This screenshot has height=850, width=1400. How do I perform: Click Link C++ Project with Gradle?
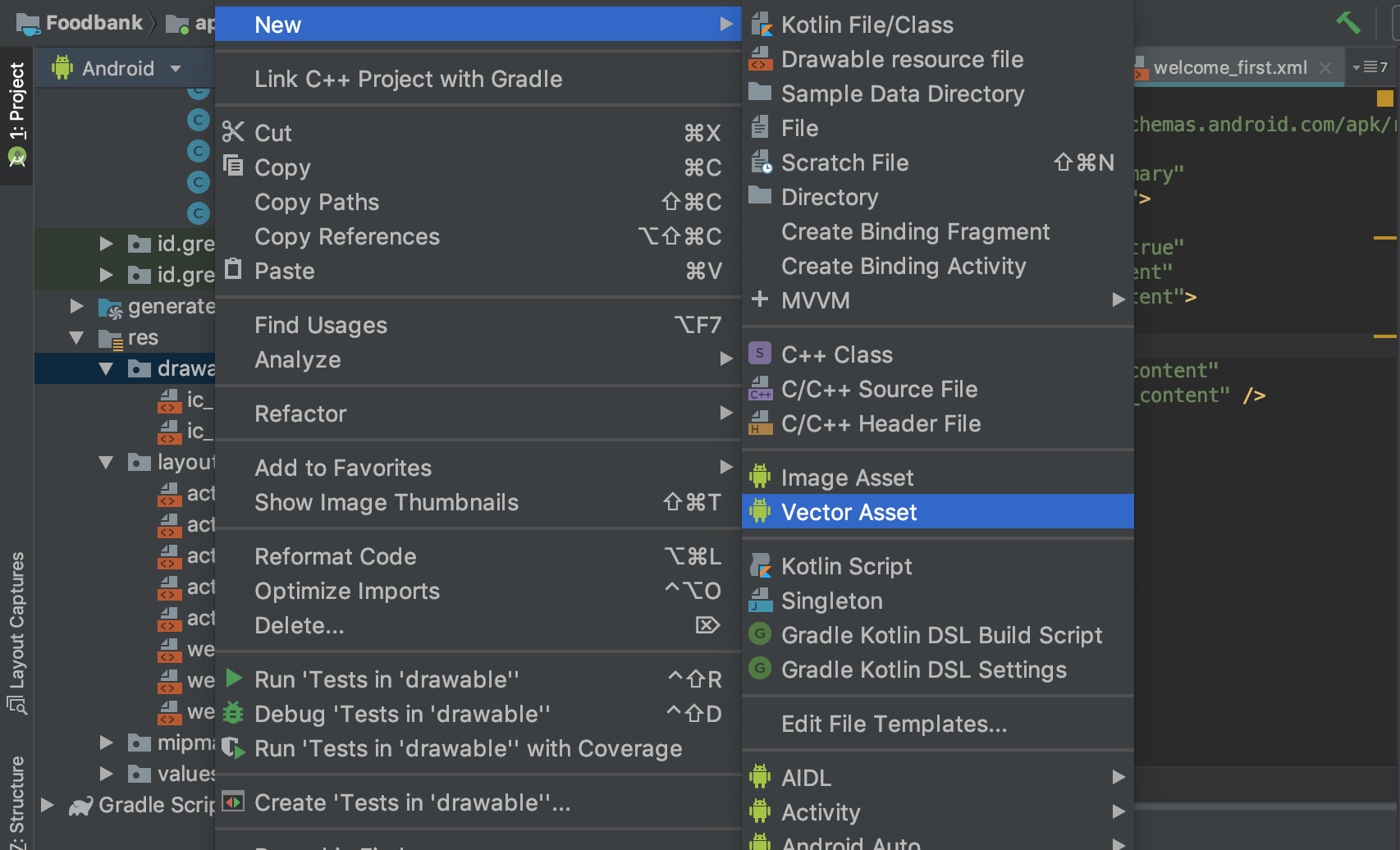[x=408, y=79]
